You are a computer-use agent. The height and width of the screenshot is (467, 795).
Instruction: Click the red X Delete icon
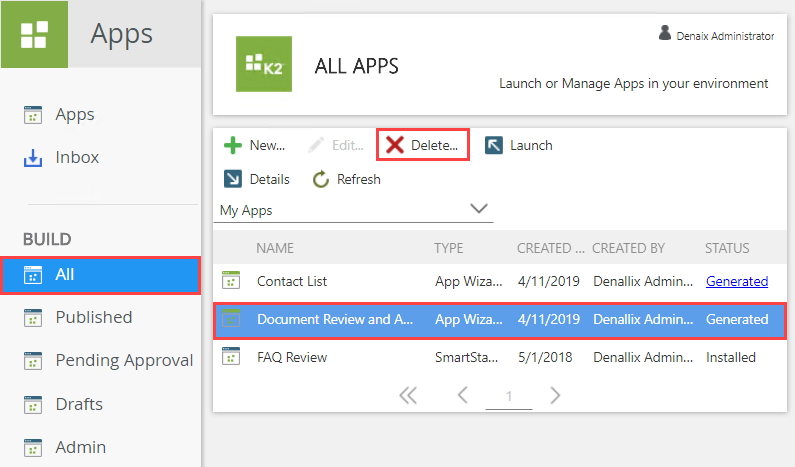[395, 145]
